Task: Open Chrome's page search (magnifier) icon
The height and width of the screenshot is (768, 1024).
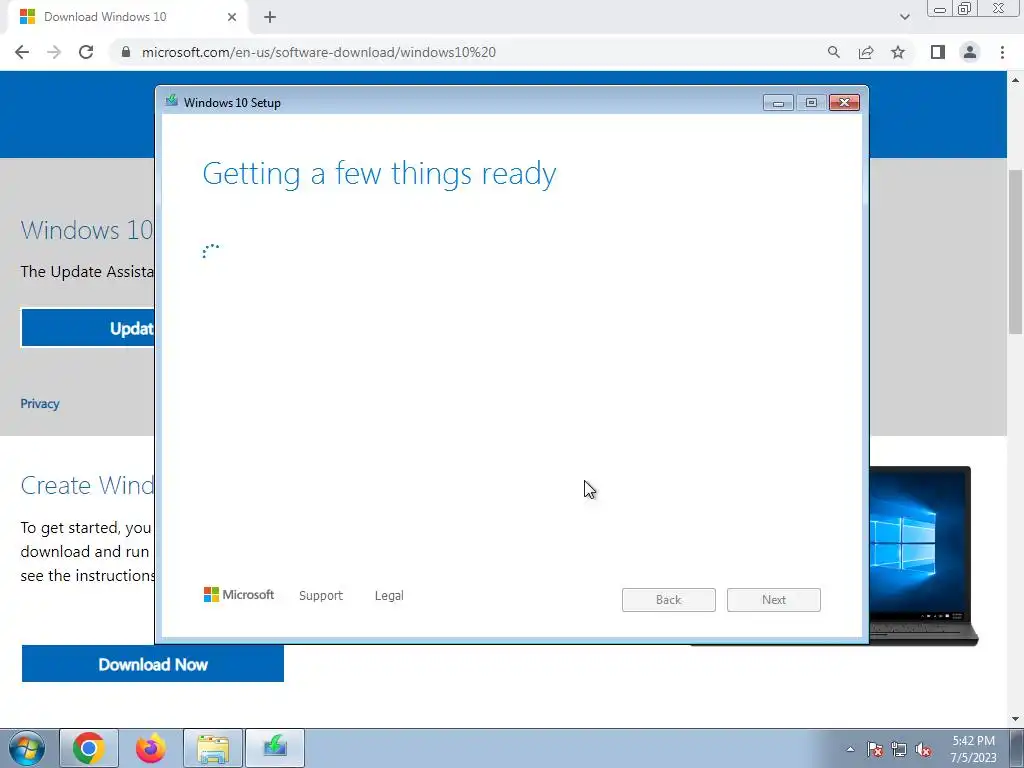Action: point(833,52)
